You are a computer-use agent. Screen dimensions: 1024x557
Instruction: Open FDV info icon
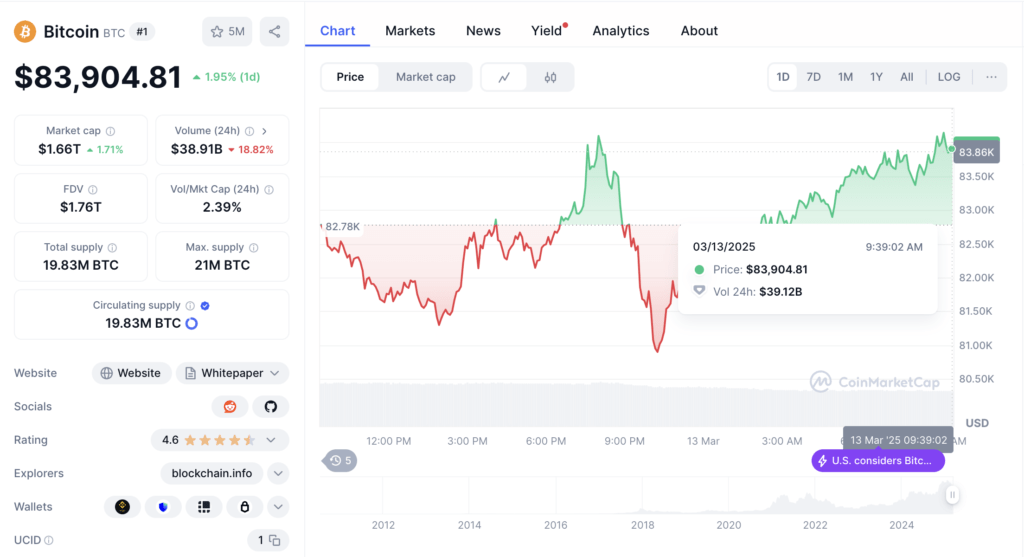click(93, 189)
